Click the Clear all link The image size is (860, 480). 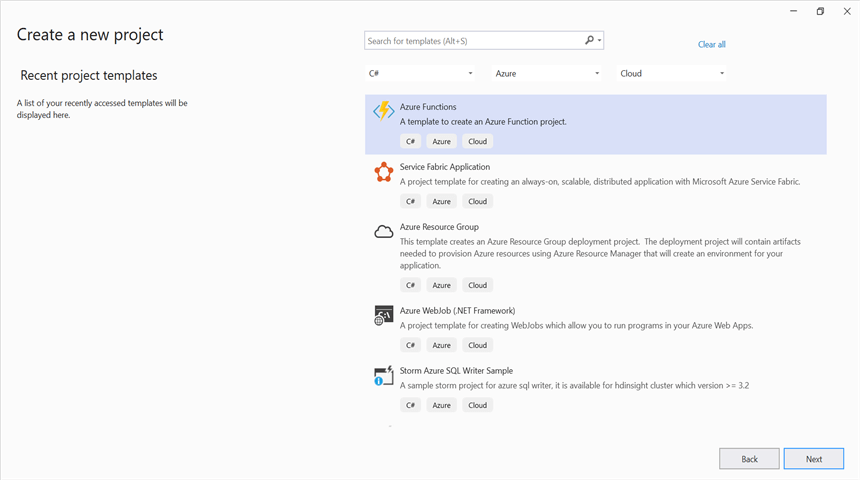pos(711,44)
